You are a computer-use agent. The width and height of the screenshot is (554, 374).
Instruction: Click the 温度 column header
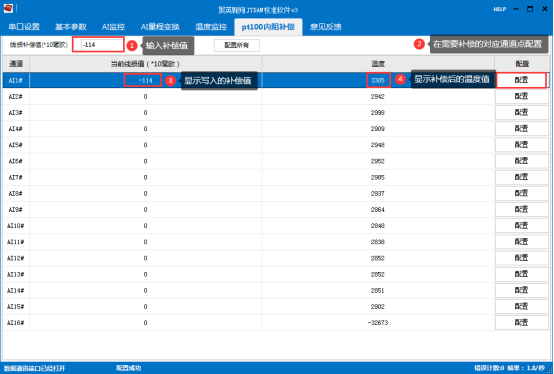point(378,64)
